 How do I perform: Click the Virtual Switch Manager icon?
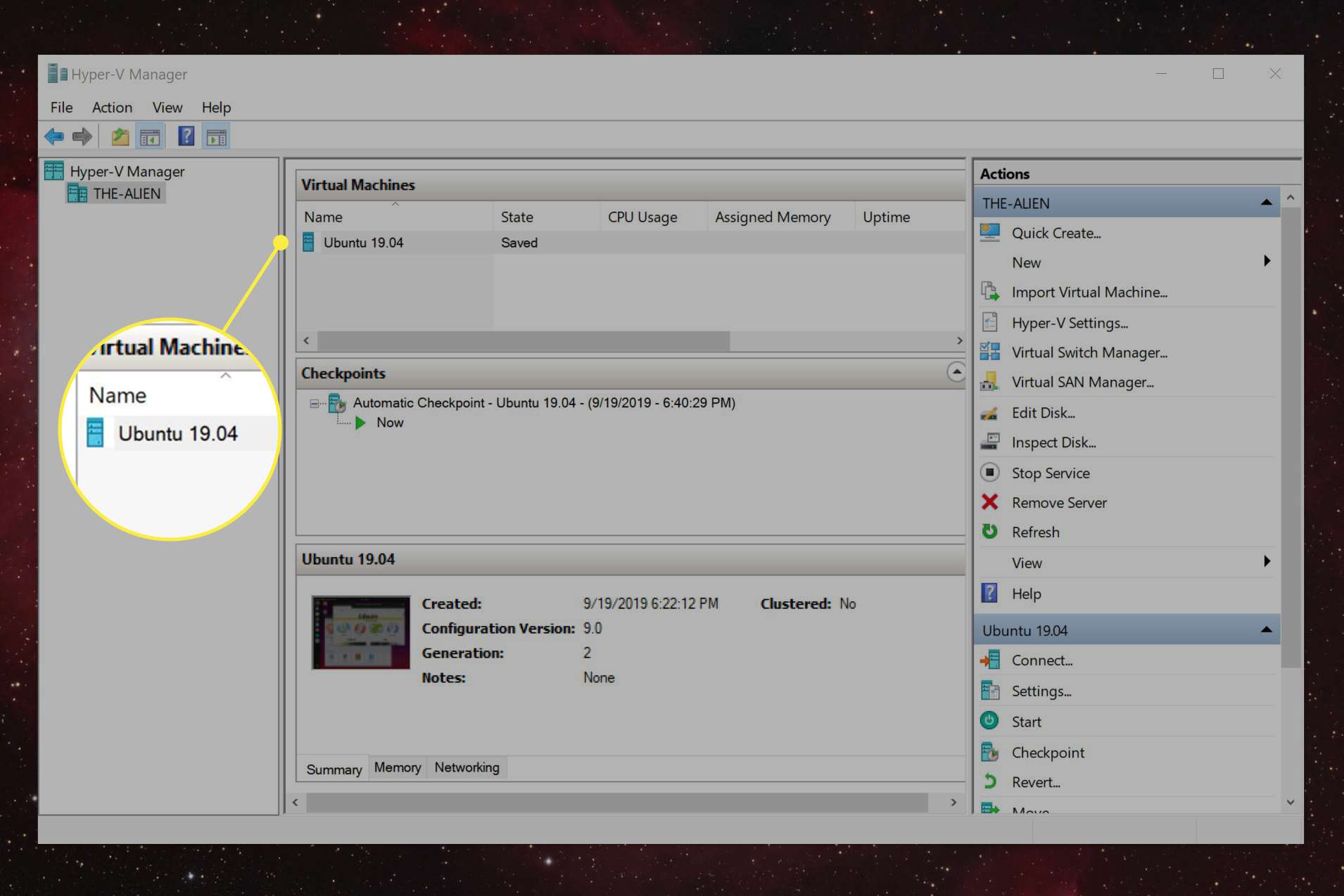coord(990,352)
